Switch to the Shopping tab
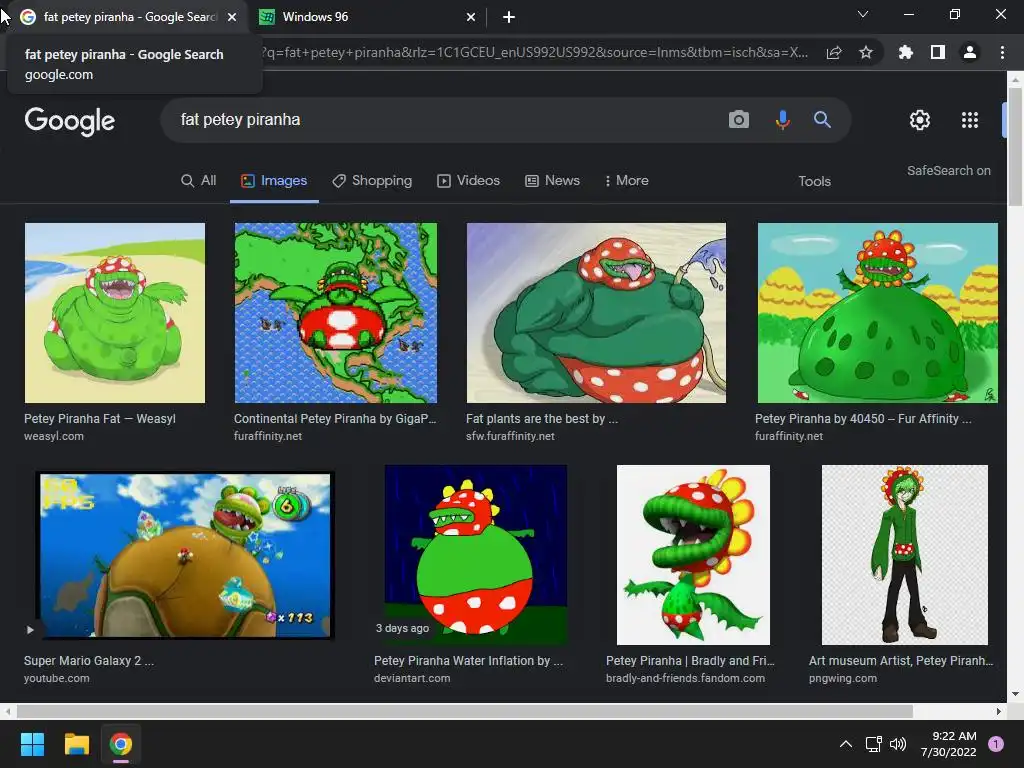This screenshot has width=1024, height=768. (x=372, y=181)
